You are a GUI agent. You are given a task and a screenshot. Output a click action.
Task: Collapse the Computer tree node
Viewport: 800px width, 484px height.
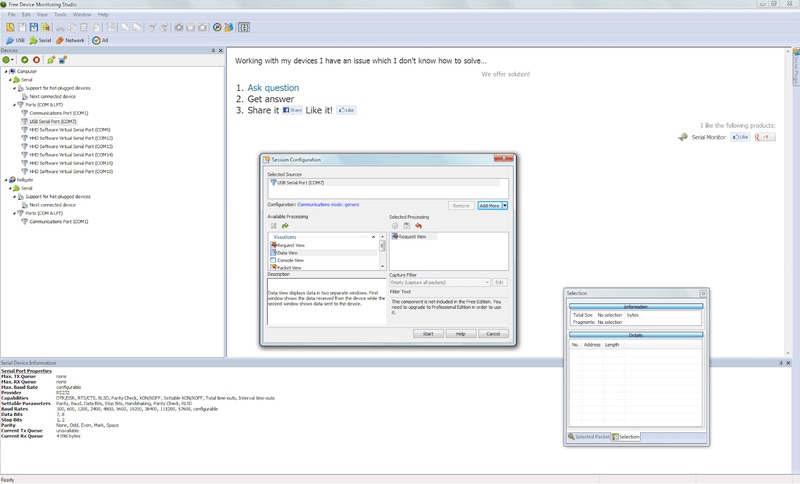(x=6, y=71)
